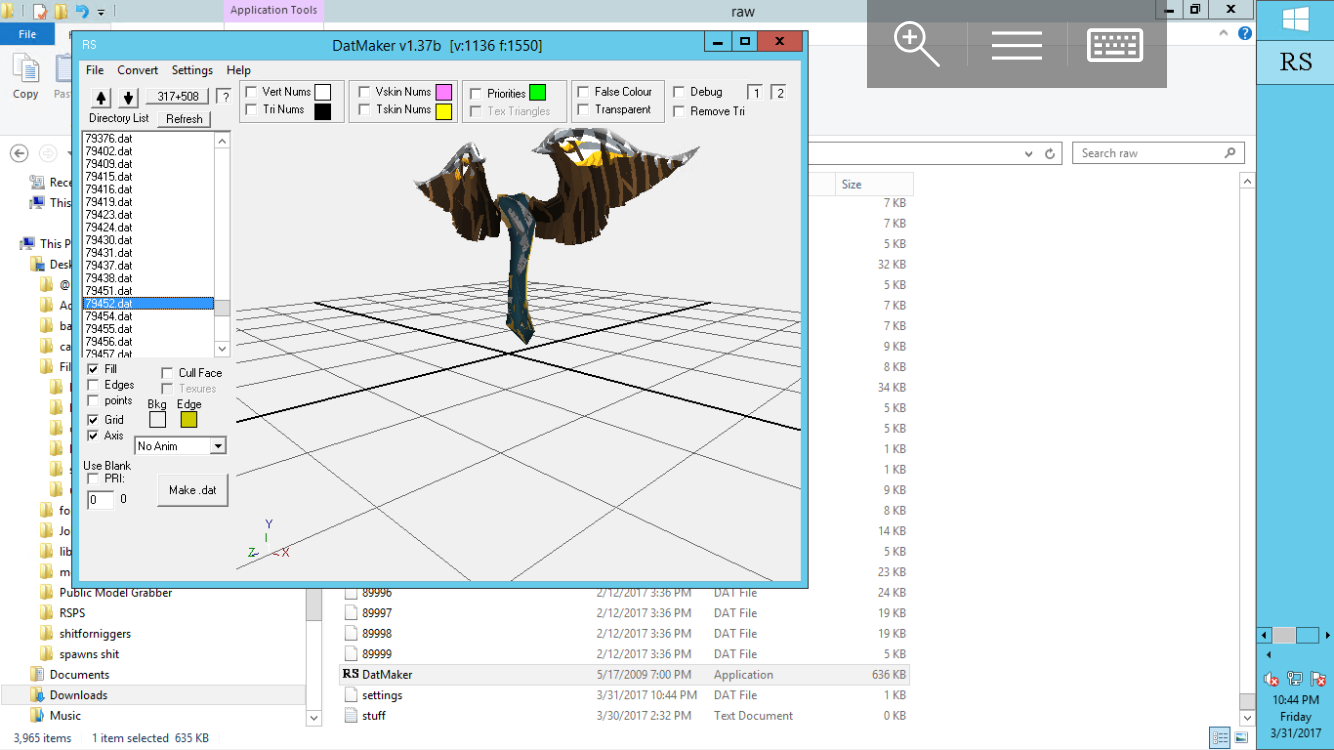Open the DatMaker Help menu
The image size is (1334, 750).
(x=238, y=71)
